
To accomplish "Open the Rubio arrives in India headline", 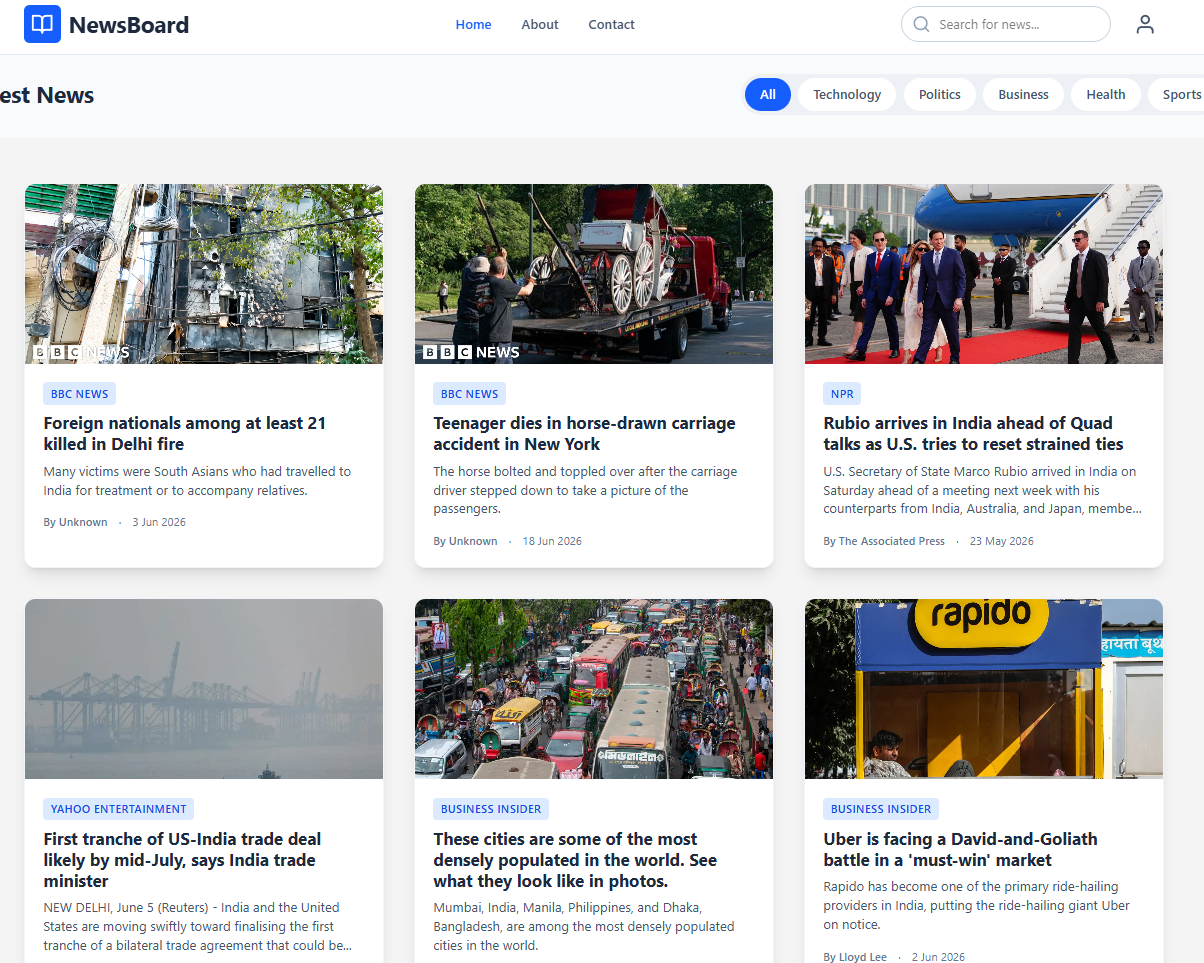I will [973, 434].
